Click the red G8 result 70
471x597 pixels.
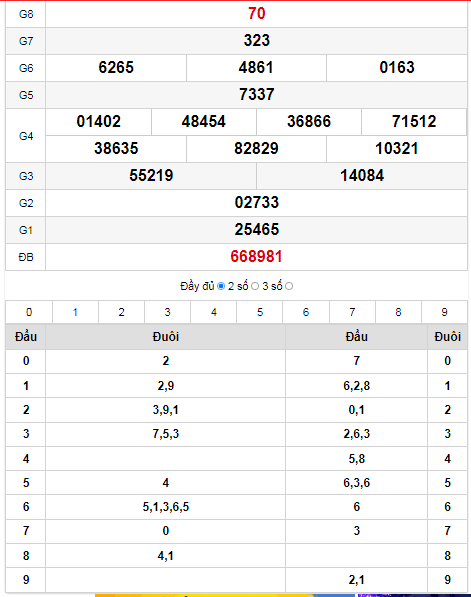pos(256,14)
